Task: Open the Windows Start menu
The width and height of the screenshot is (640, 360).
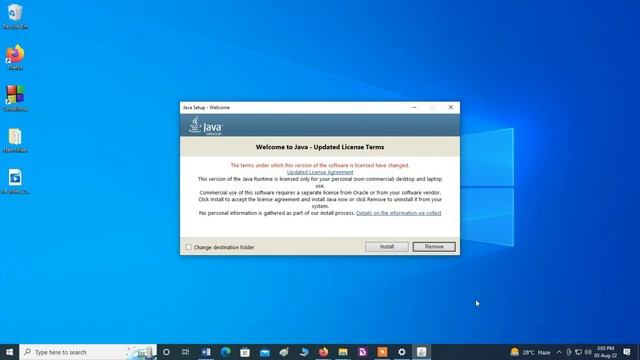Action: click(9, 352)
